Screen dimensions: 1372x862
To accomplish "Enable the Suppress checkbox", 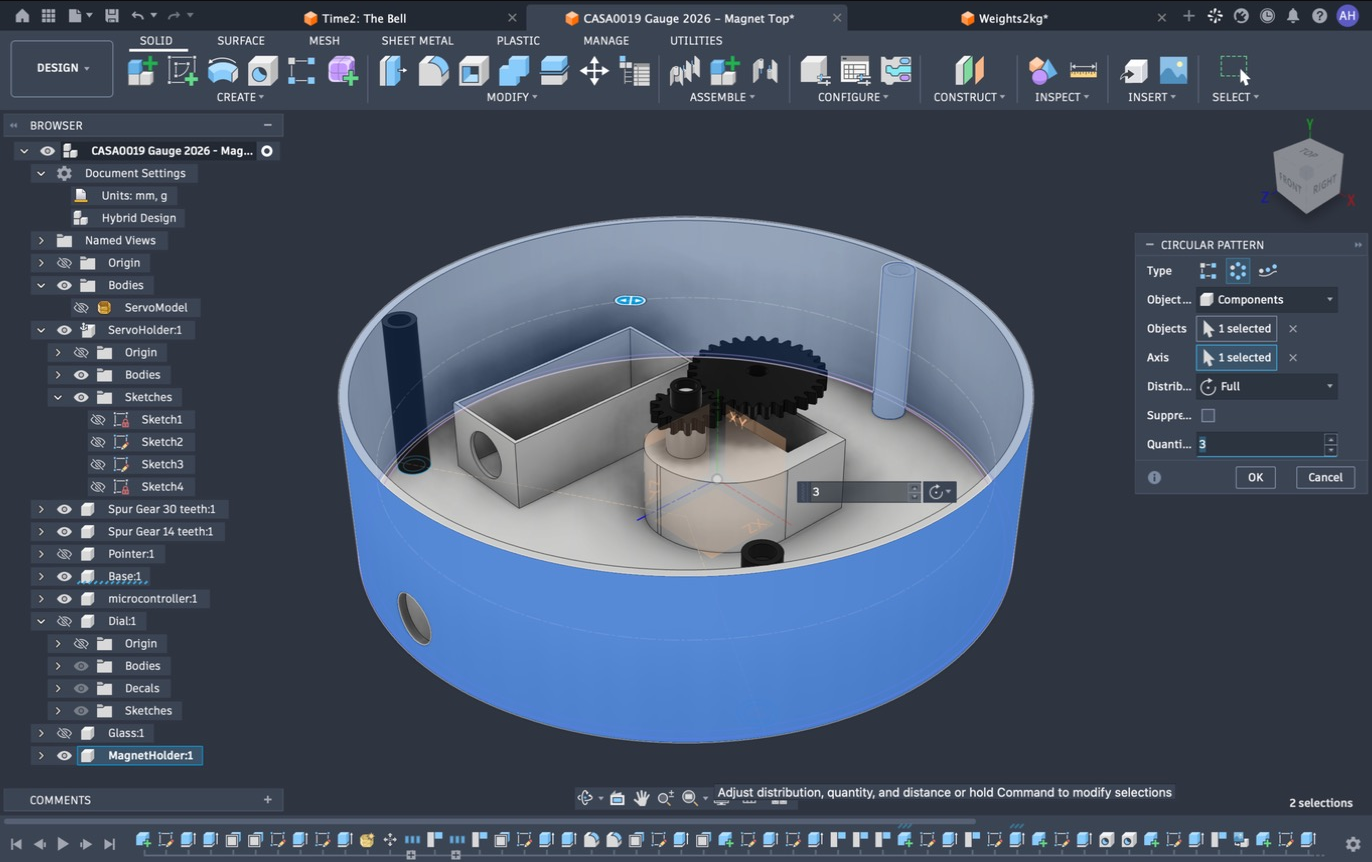I will point(1208,415).
